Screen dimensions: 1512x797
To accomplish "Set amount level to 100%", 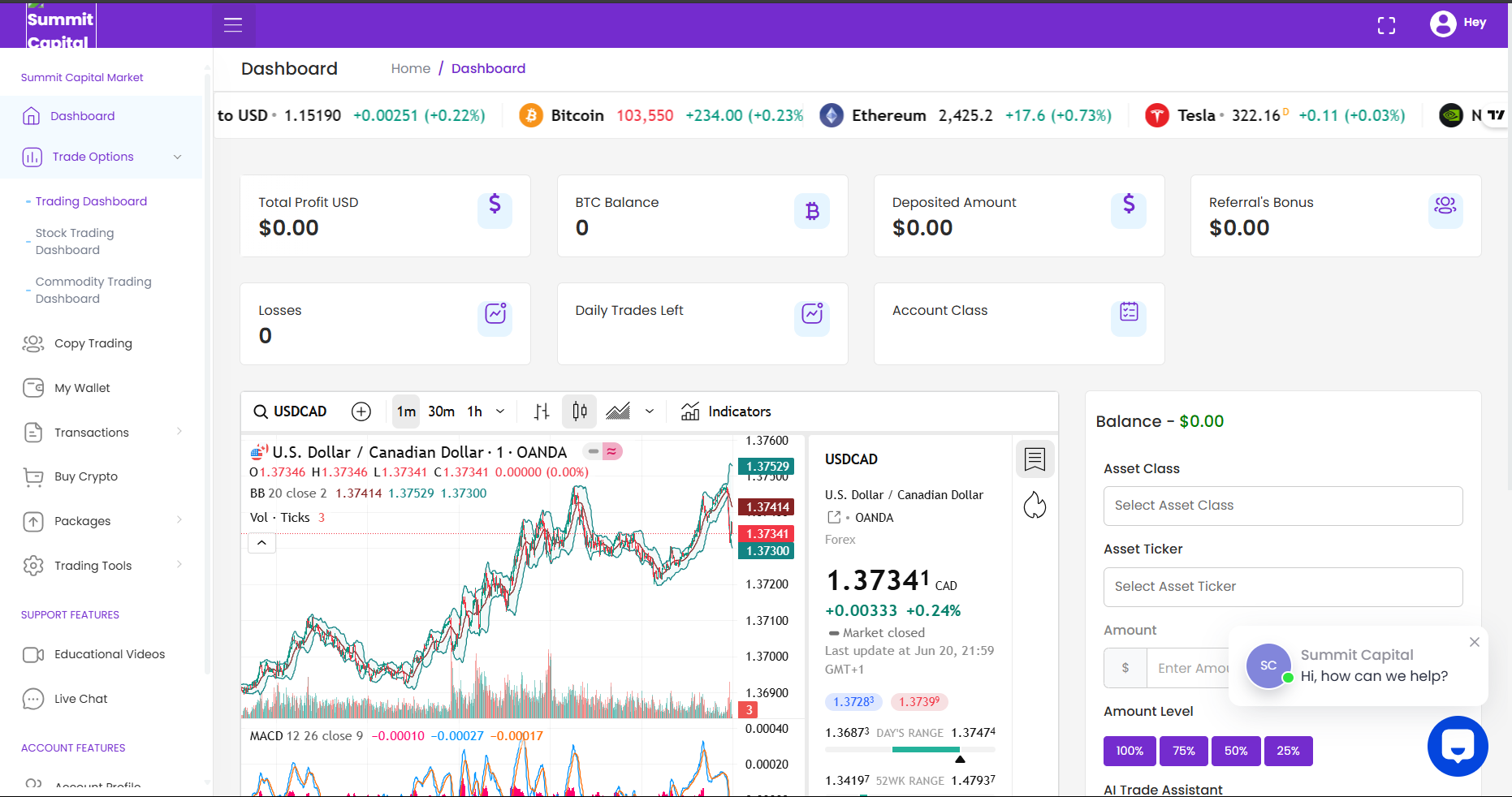I will click(1130, 751).
